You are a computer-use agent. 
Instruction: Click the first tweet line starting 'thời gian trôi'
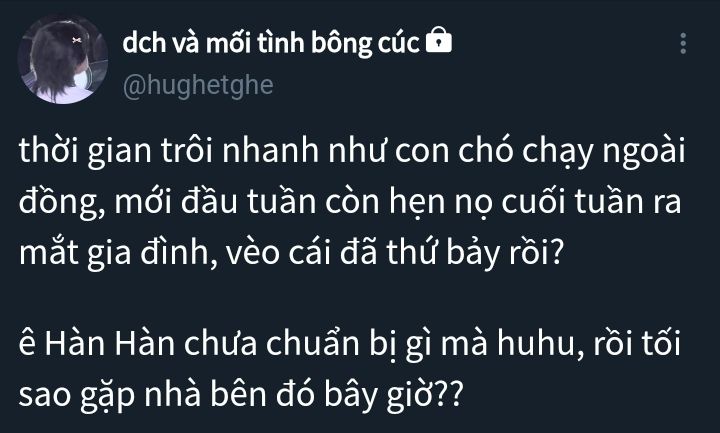tap(352, 152)
